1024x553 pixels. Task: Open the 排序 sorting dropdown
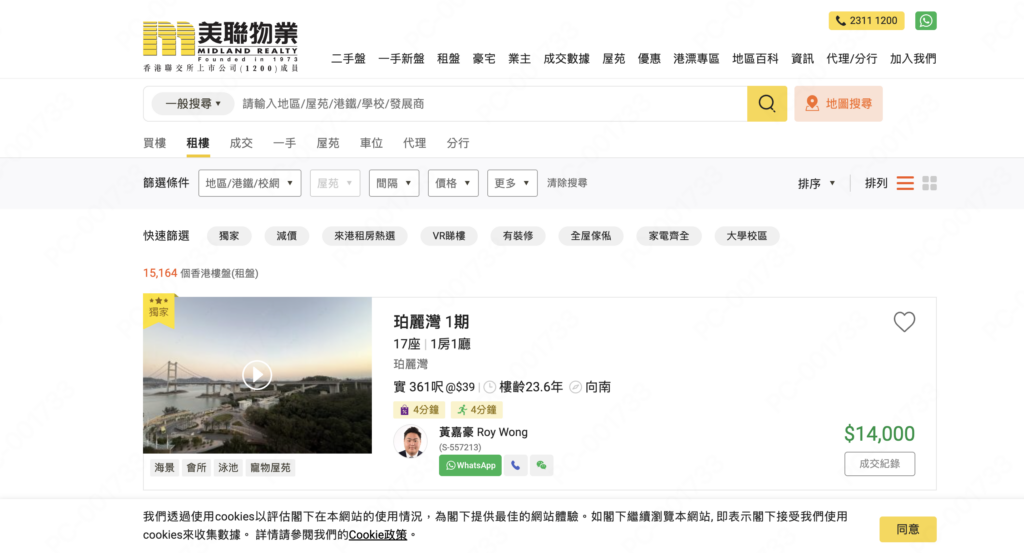tap(816, 183)
